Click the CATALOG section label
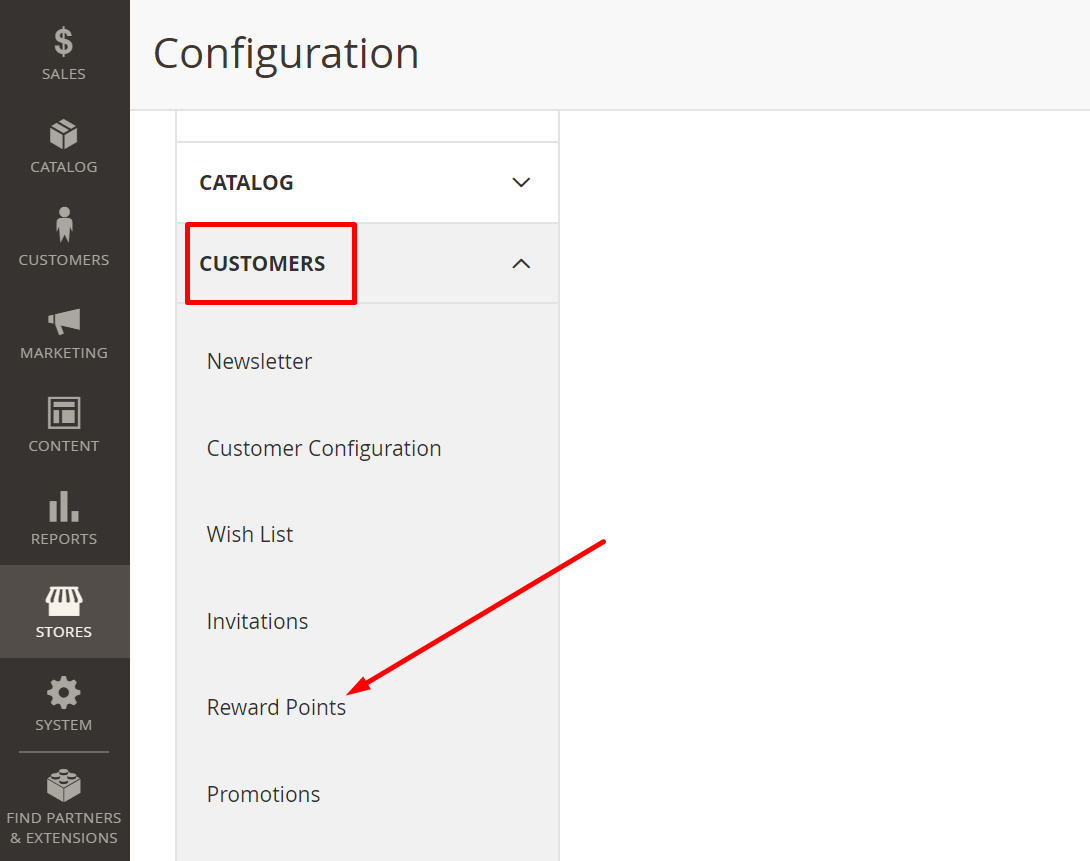Image resolution: width=1090 pixels, height=861 pixels. pos(246,182)
